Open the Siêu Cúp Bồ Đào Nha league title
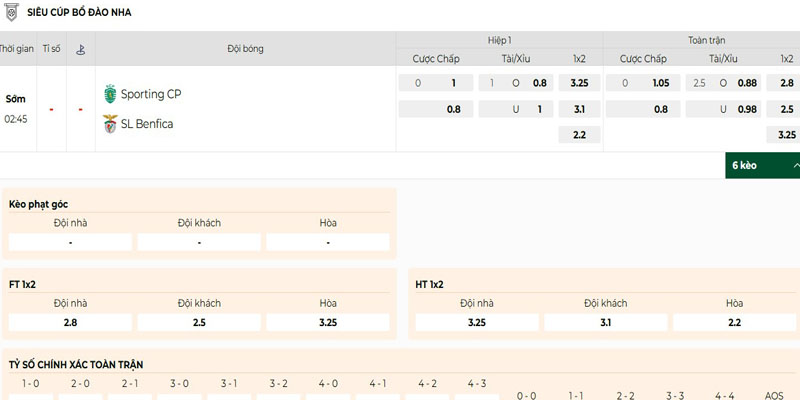The height and width of the screenshot is (400, 800). (x=80, y=12)
